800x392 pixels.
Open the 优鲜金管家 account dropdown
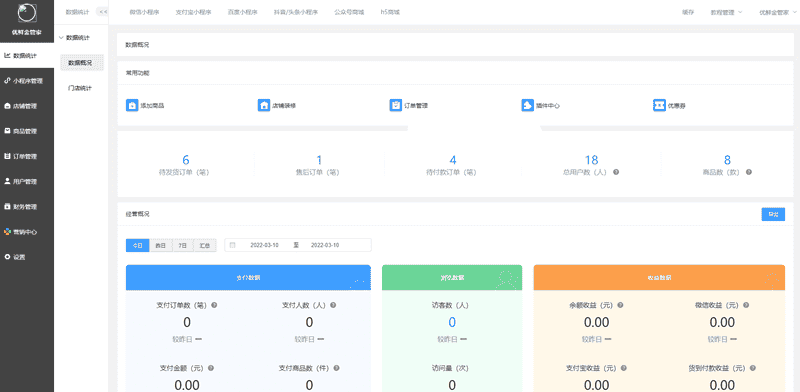pos(777,12)
